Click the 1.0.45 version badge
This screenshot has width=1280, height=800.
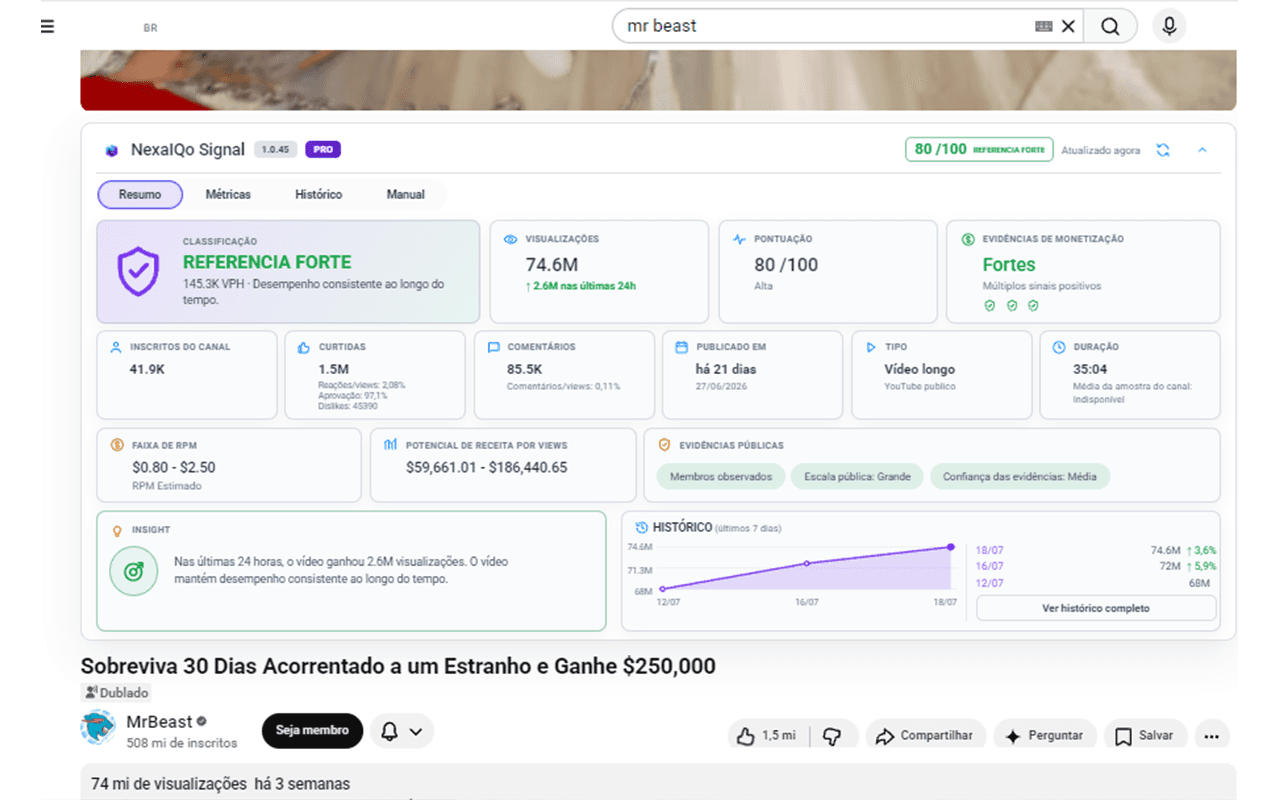pyautogui.click(x=275, y=150)
